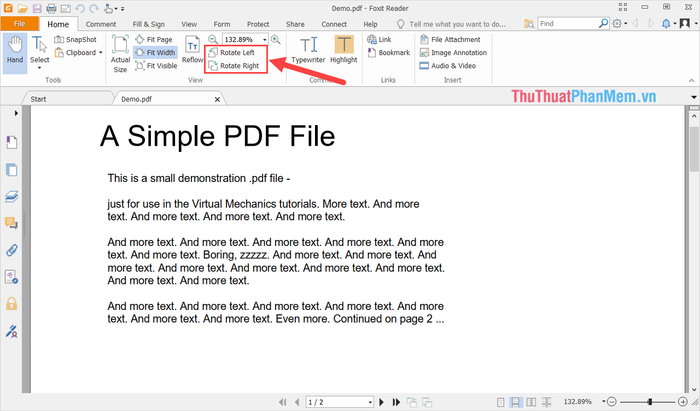The width and height of the screenshot is (700, 411).
Task: Insert a Link
Action: 379,39
